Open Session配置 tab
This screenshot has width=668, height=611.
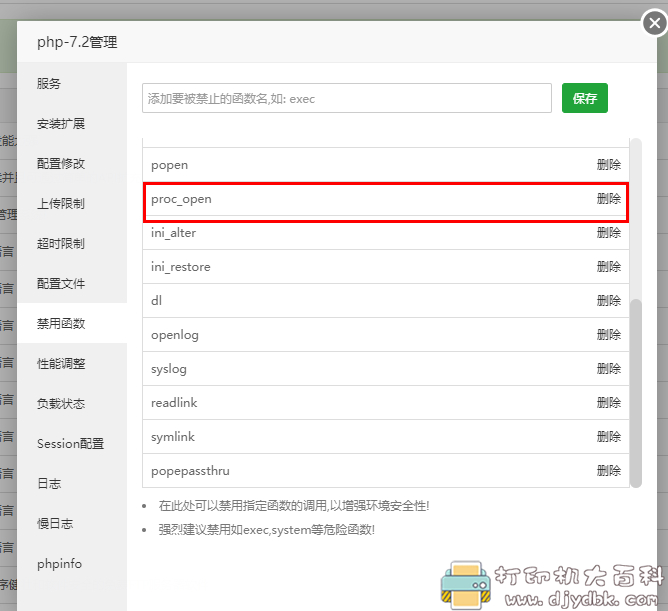pos(70,444)
